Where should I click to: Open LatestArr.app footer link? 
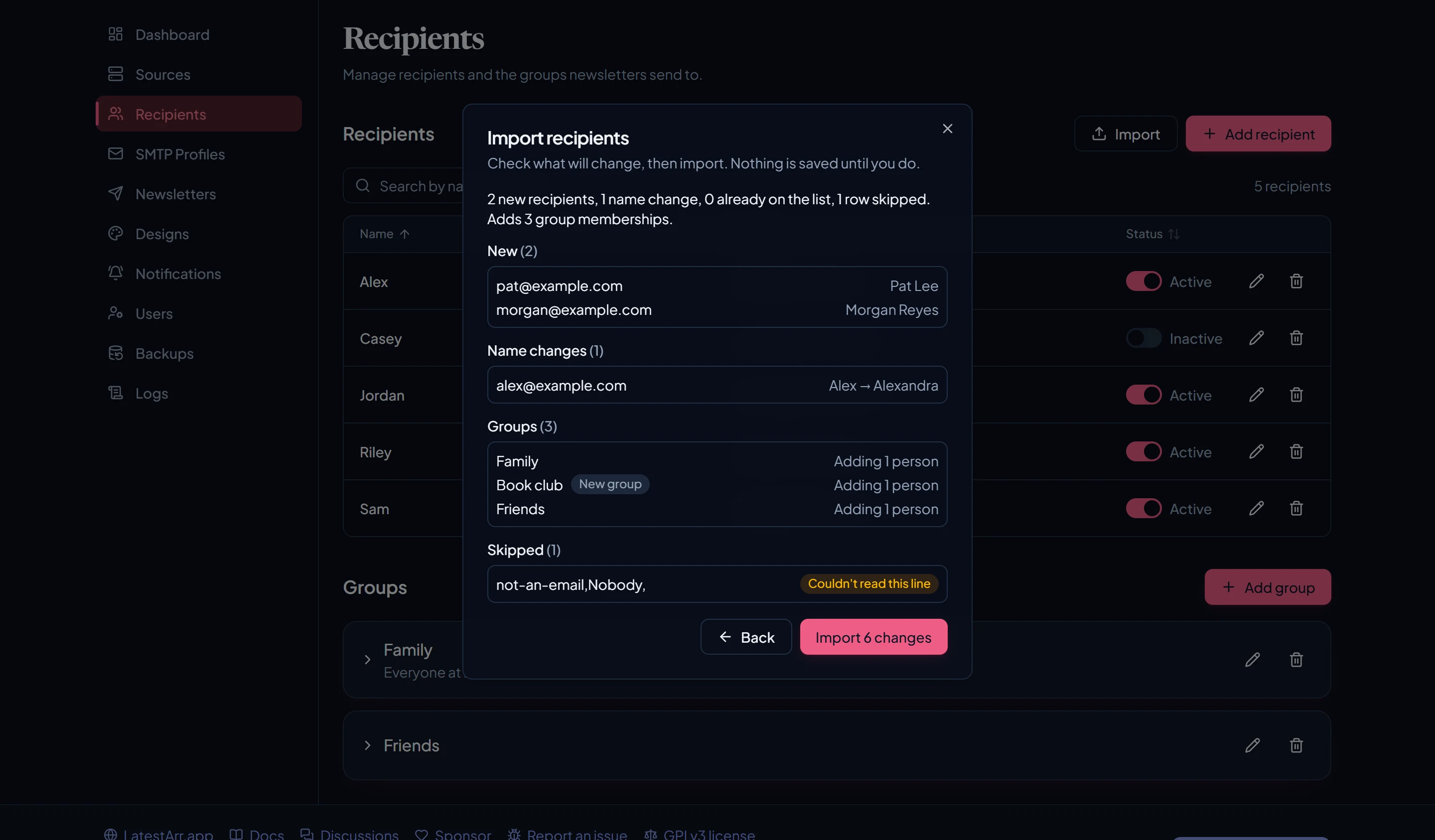click(x=158, y=835)
